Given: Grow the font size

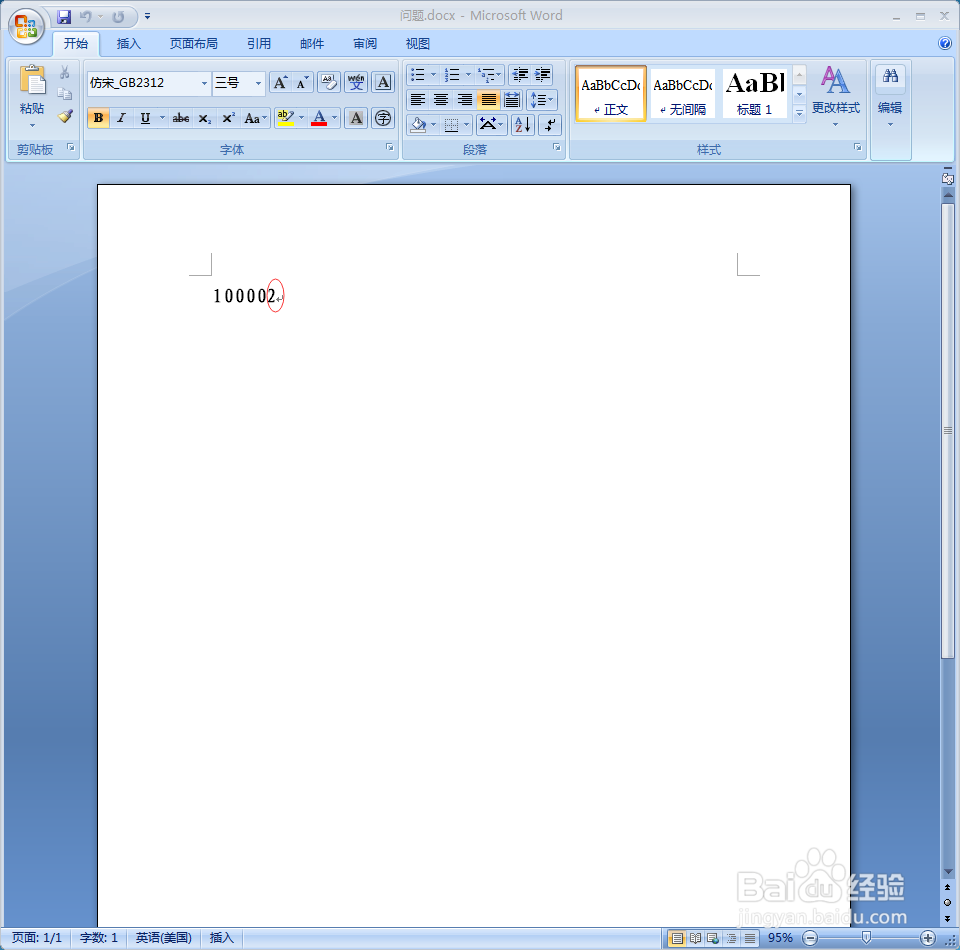Looking at the screenshot, I should [280, 83].
